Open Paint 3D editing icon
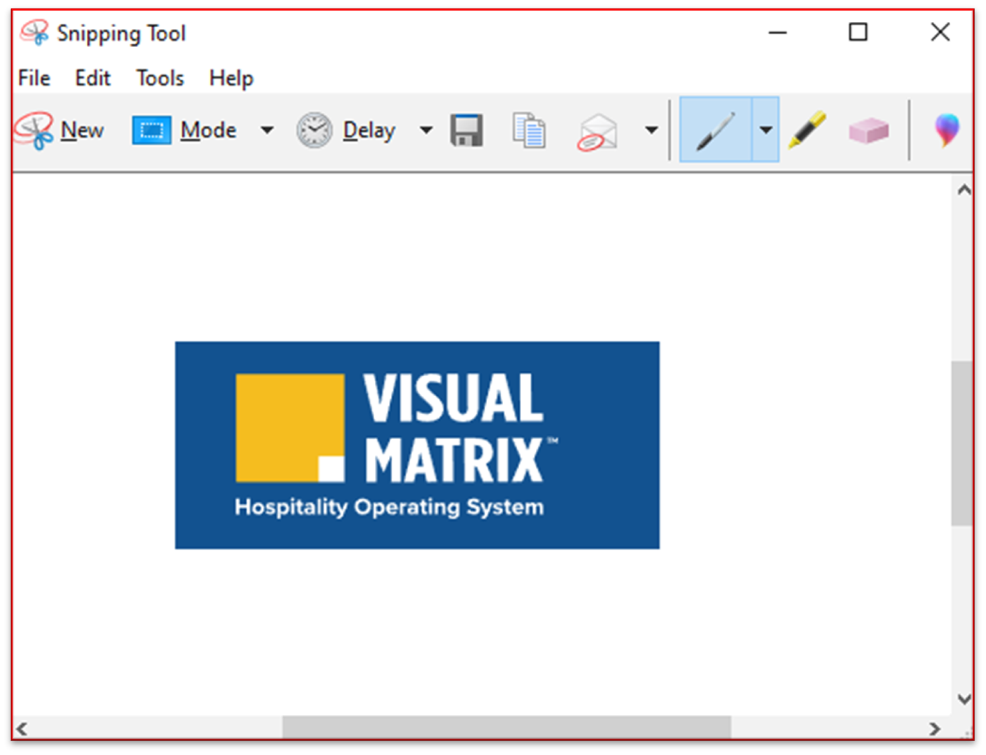 click(946, 130)
